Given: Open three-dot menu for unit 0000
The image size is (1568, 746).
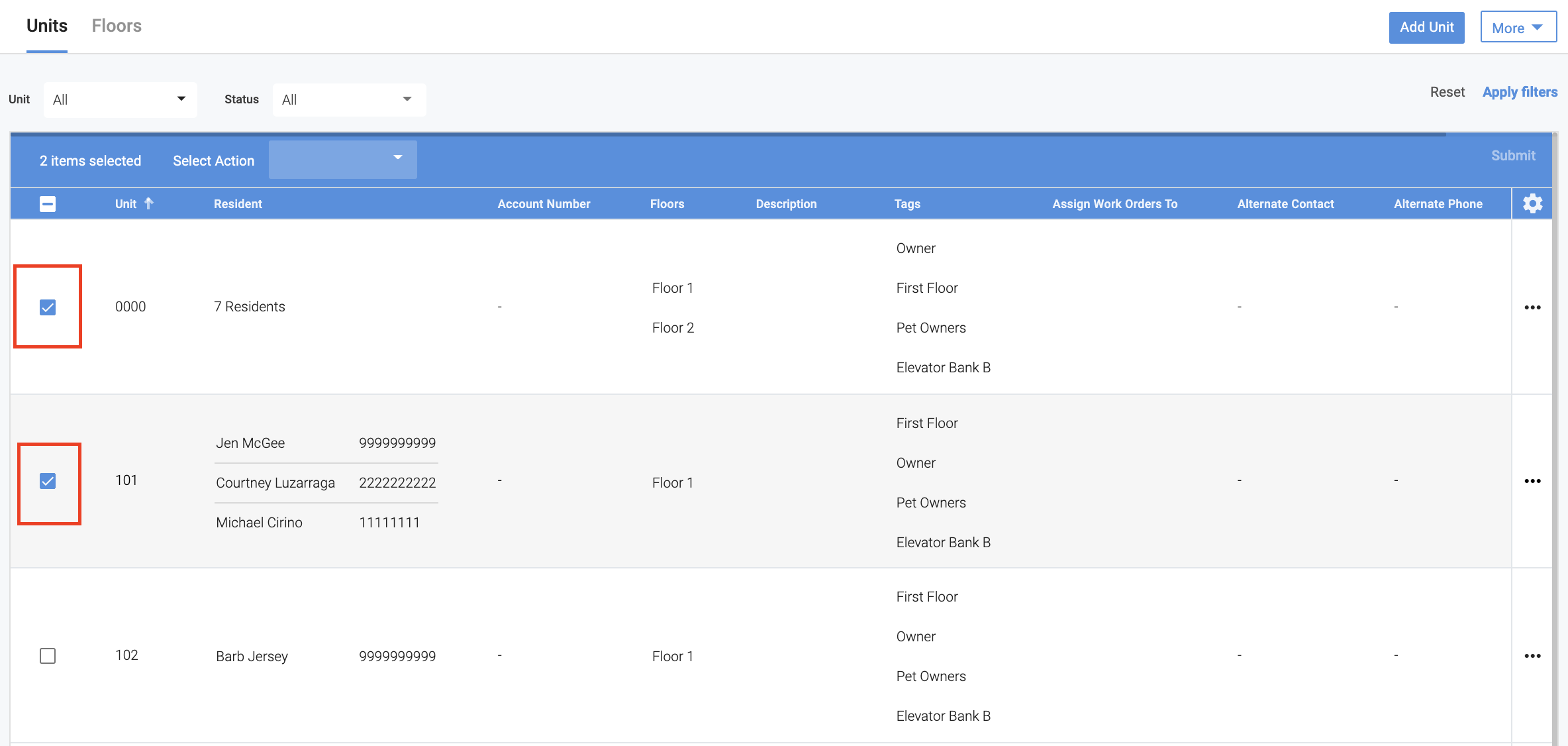Looking at the screenshot, I should 1532,307.
